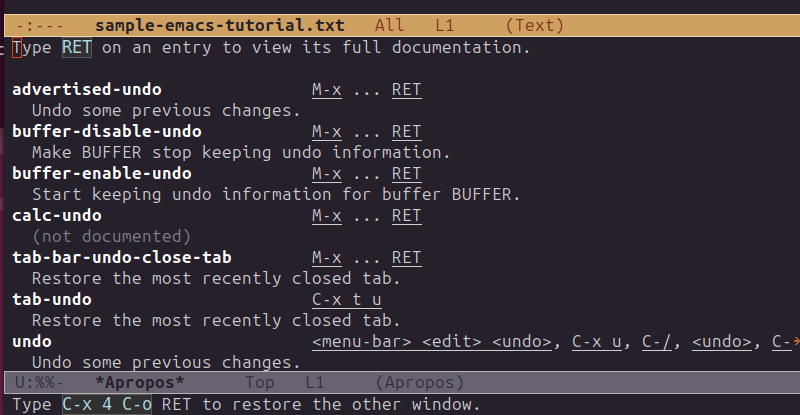Click M-x binding beside advertised-undo

coord(327,90)
